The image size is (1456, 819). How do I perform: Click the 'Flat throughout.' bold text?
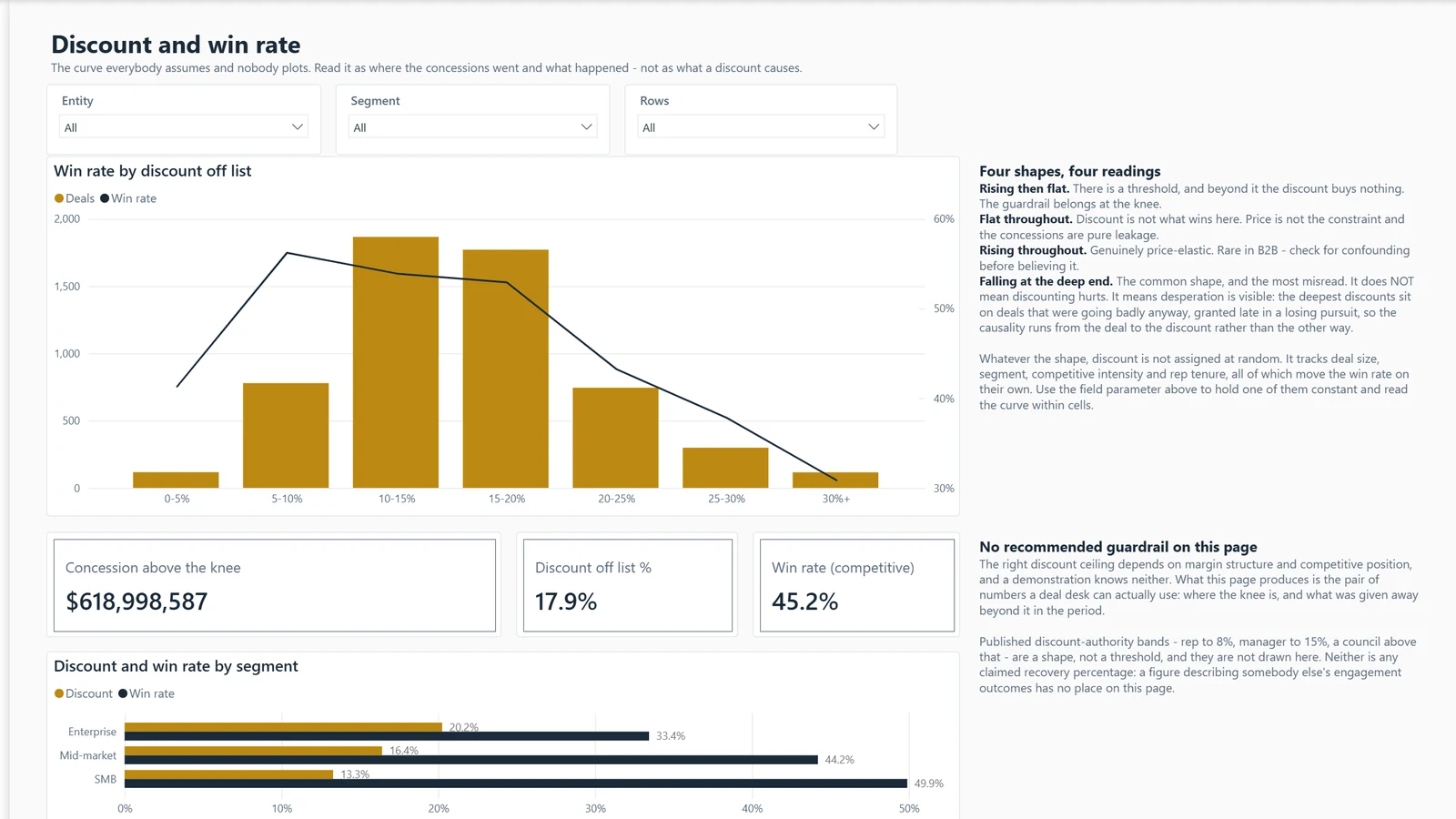tap(1026, 219)
